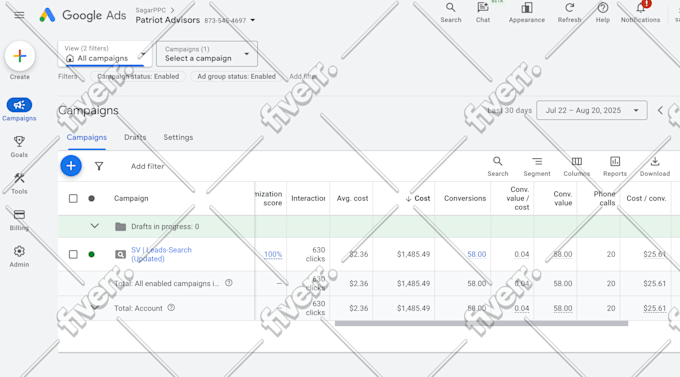Sort by the Phone calls column header
The width and height of the screenshot is (680, 377).
tap(604, 198)
